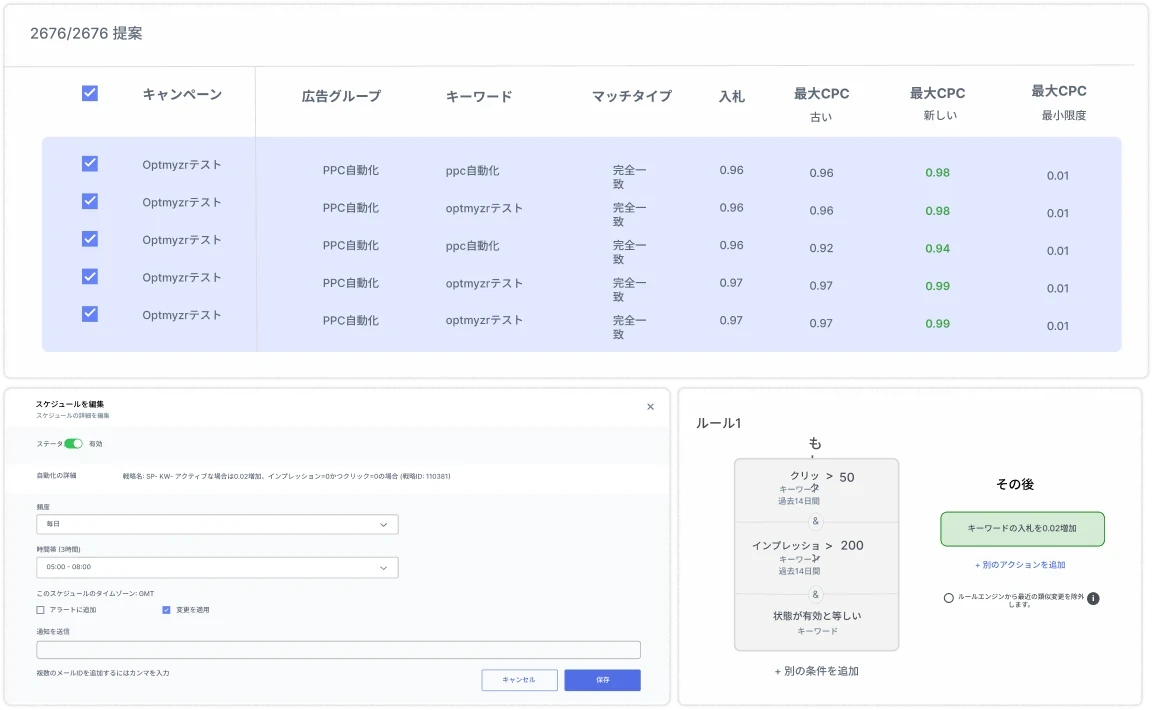The width and height of the screenshot is (1153, 710).
Task: Click the キーワード column header
Action: 479,96
